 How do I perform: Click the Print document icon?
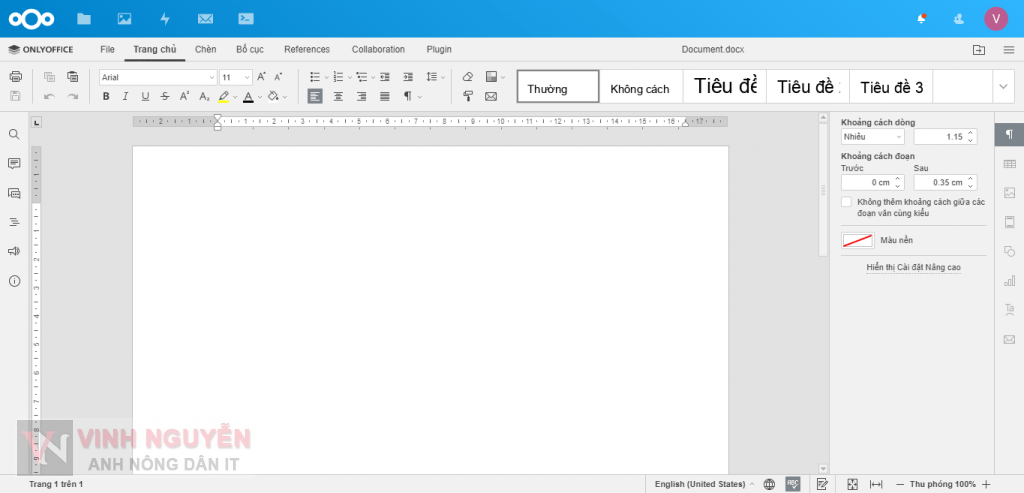point(15,77)
